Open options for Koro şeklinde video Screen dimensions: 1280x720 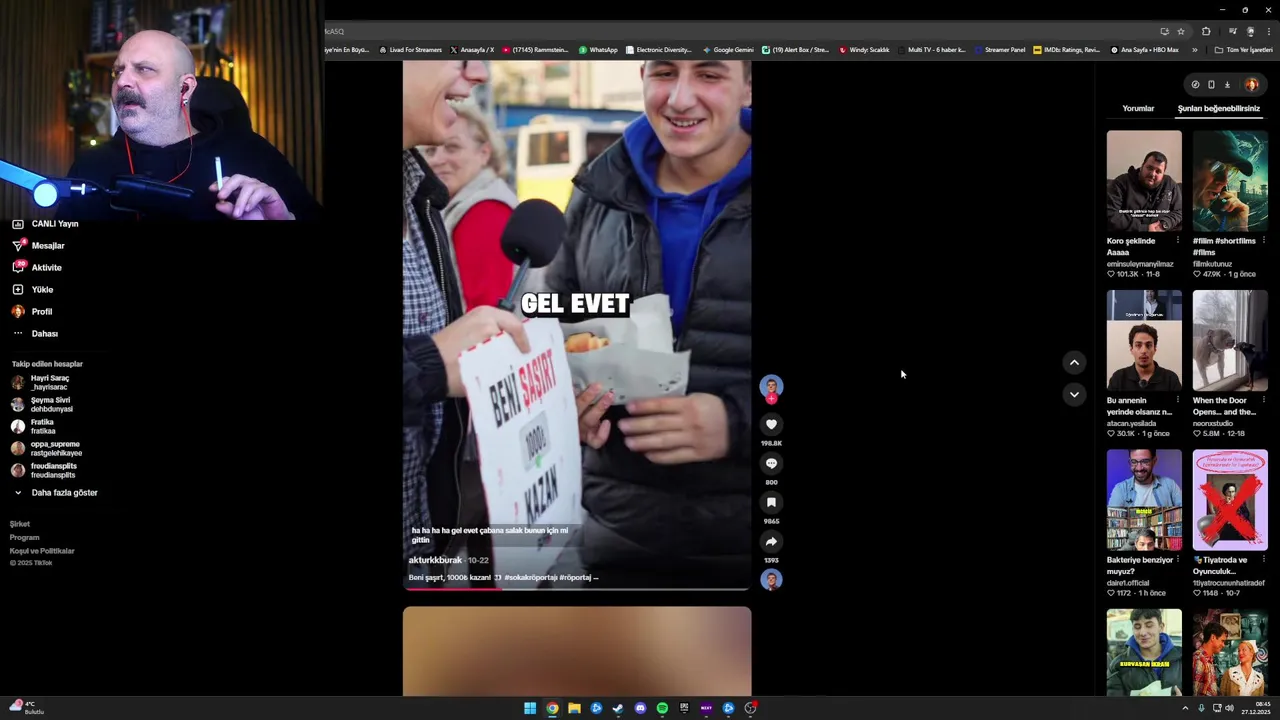coord(1177,241)
